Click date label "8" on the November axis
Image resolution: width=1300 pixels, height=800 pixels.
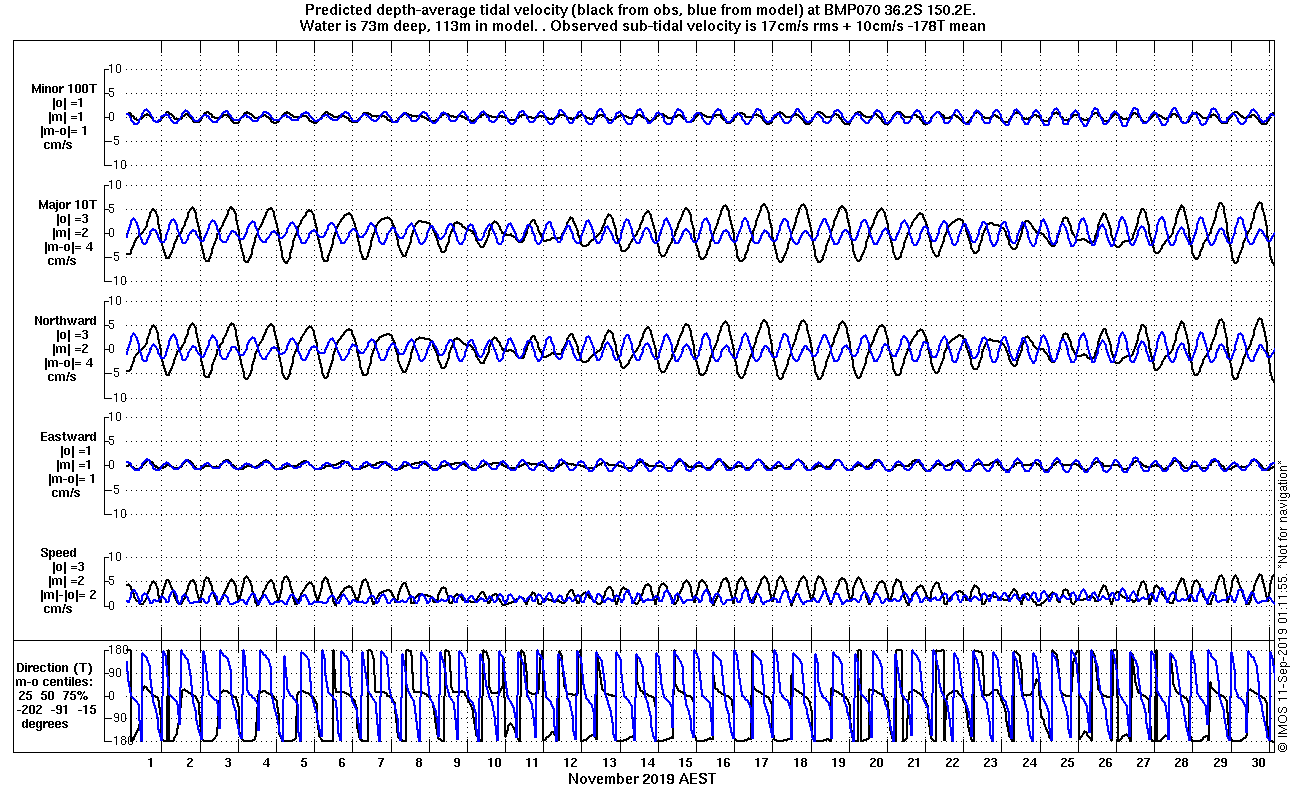[418, 763]
